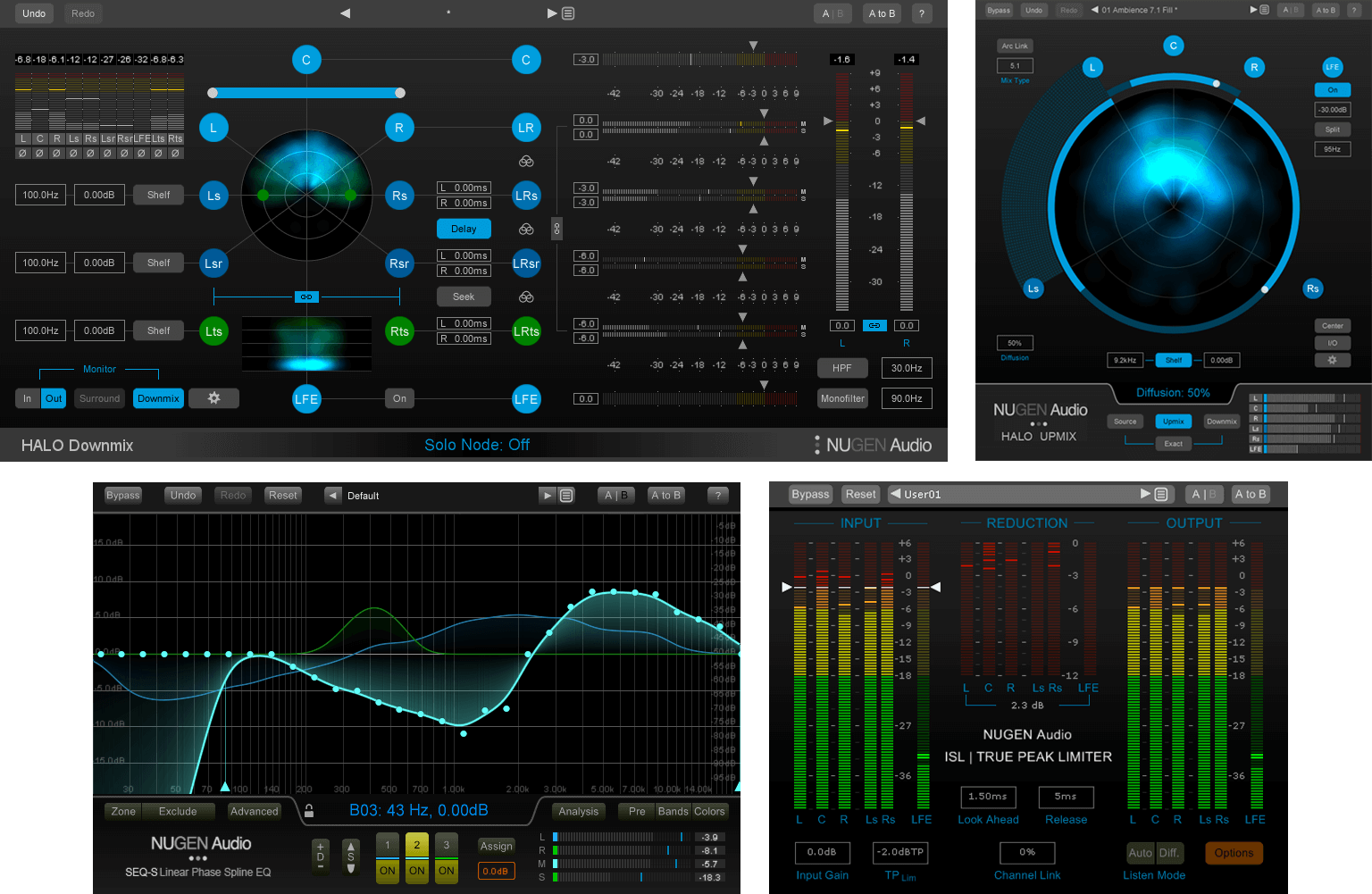Click the linked-circles icon beneath the LR node

526,162
